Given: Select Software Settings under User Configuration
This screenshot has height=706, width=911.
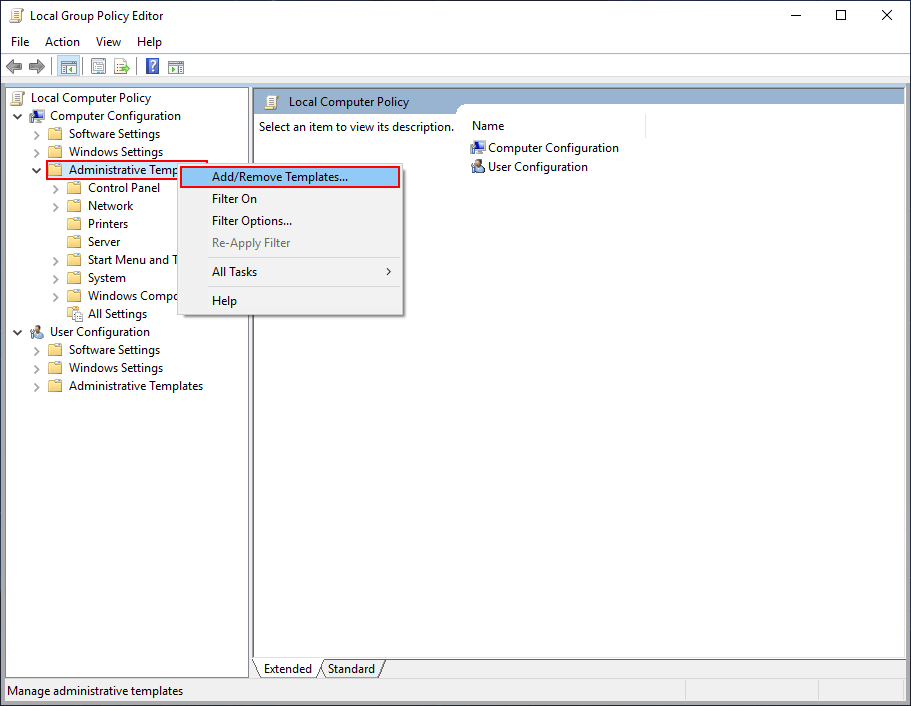Looking at the screenshot, I should pyautogui.click(x=114, y=350).
